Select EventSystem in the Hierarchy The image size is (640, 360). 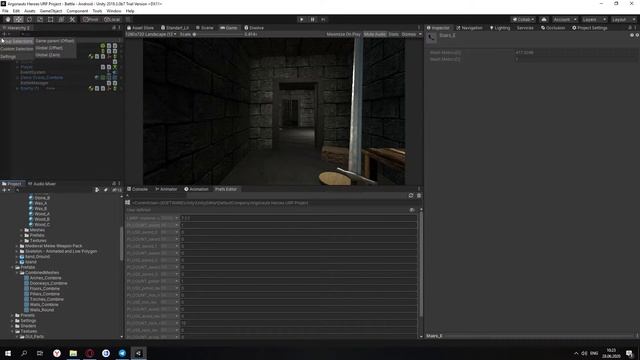[33, 72]
